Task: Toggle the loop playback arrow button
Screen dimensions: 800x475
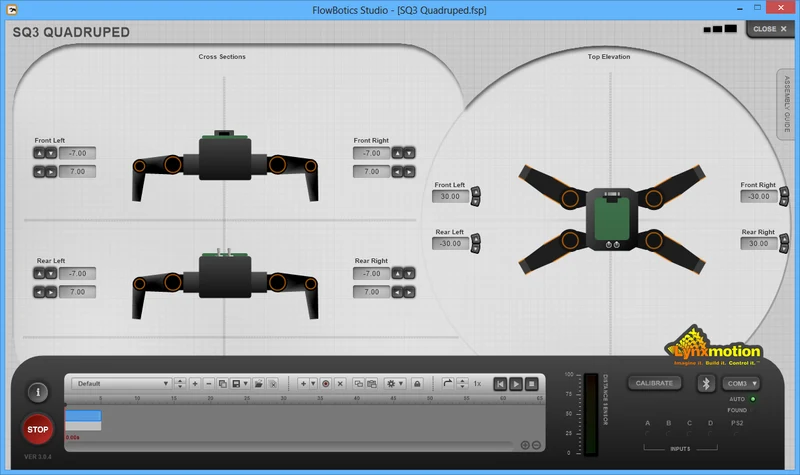Action: tap(447, 383)
